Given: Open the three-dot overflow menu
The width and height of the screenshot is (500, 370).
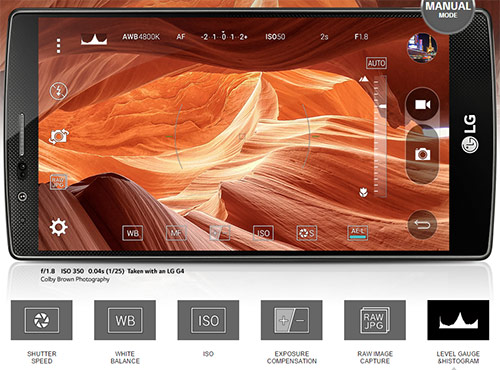Looking at the screenshot, I should click(59, 46).
